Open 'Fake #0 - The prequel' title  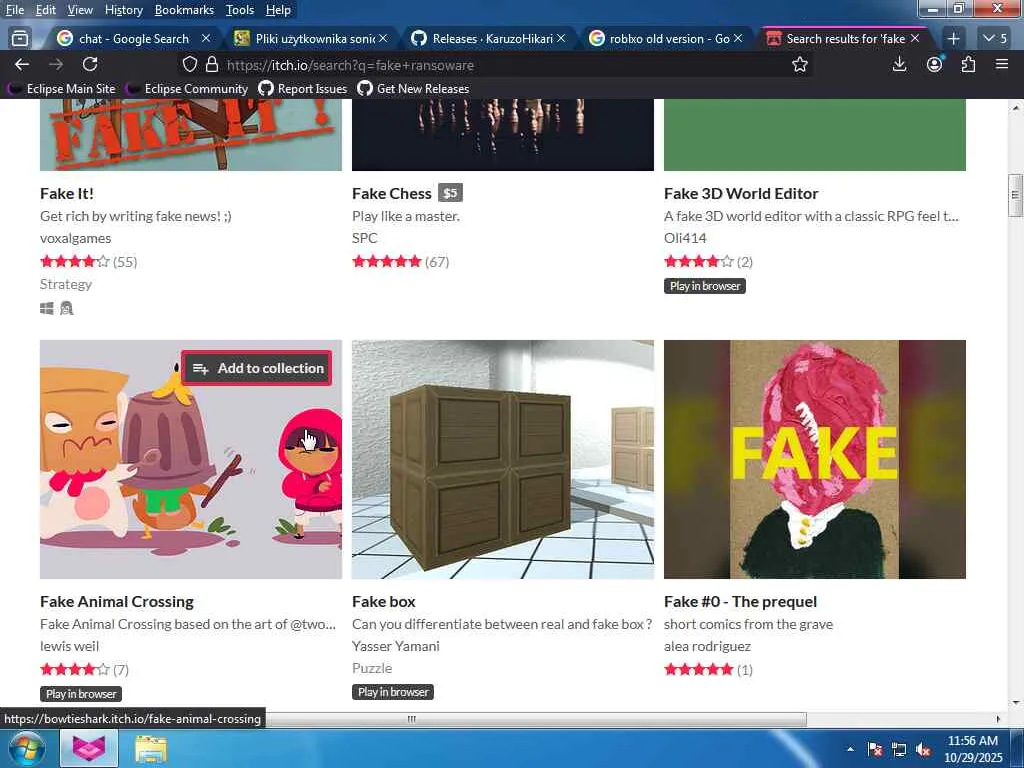coord(741,601)
